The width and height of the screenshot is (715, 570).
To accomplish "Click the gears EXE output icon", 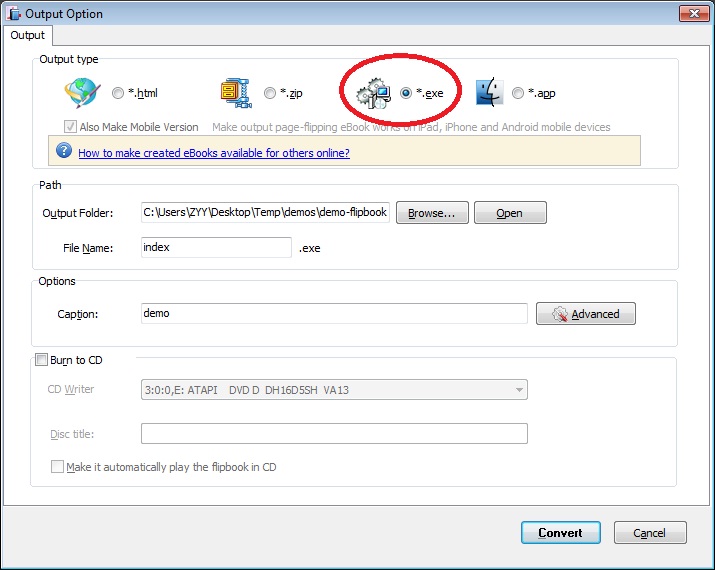I will click(x=373, y=93).
